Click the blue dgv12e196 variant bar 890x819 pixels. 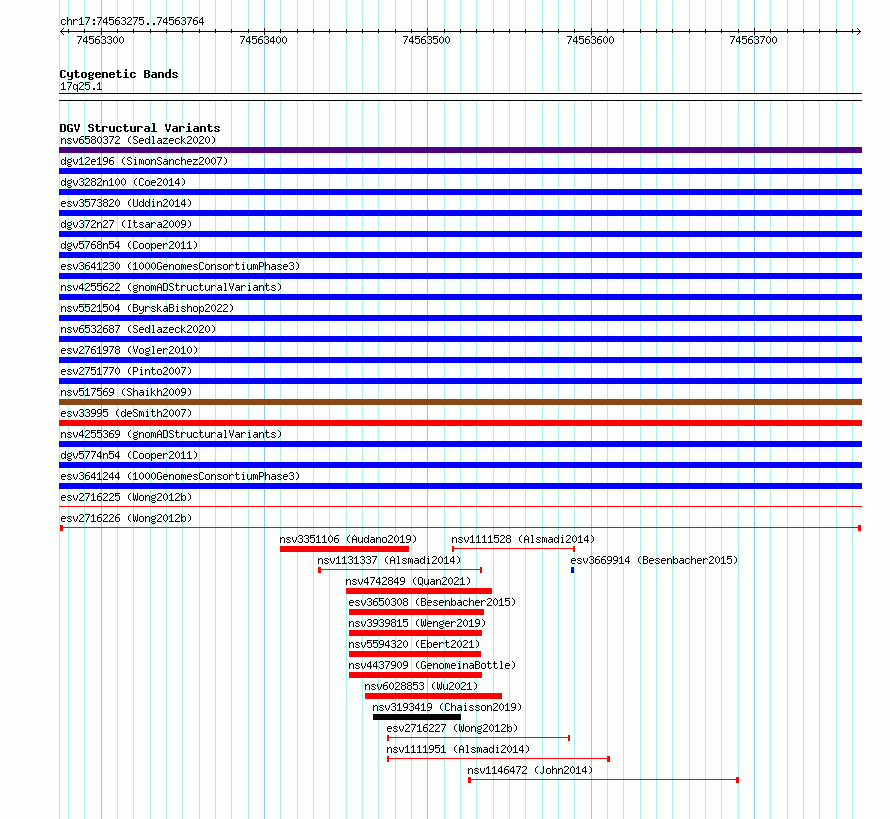460,171
